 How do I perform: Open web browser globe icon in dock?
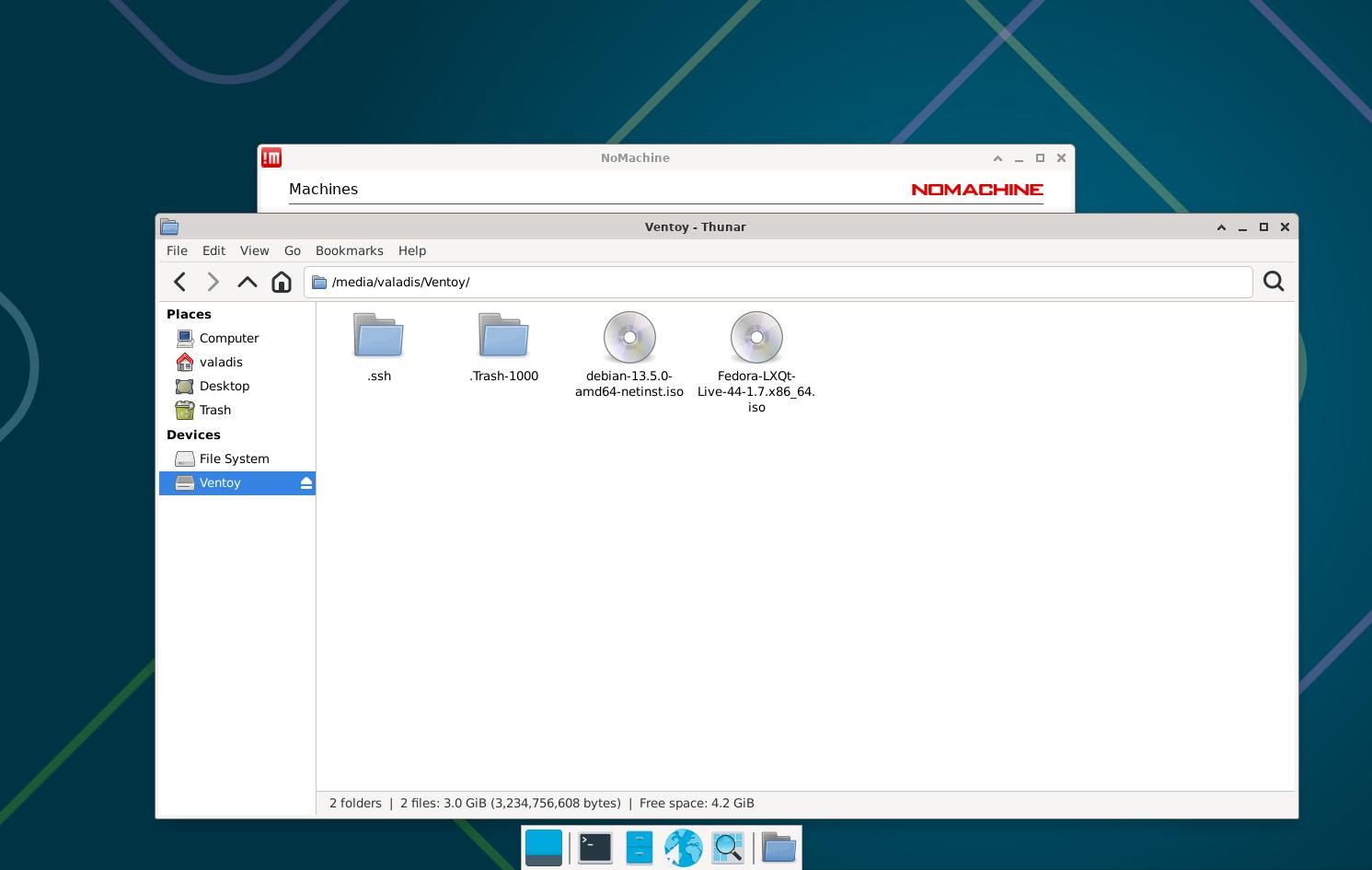(x=684, y=848)
